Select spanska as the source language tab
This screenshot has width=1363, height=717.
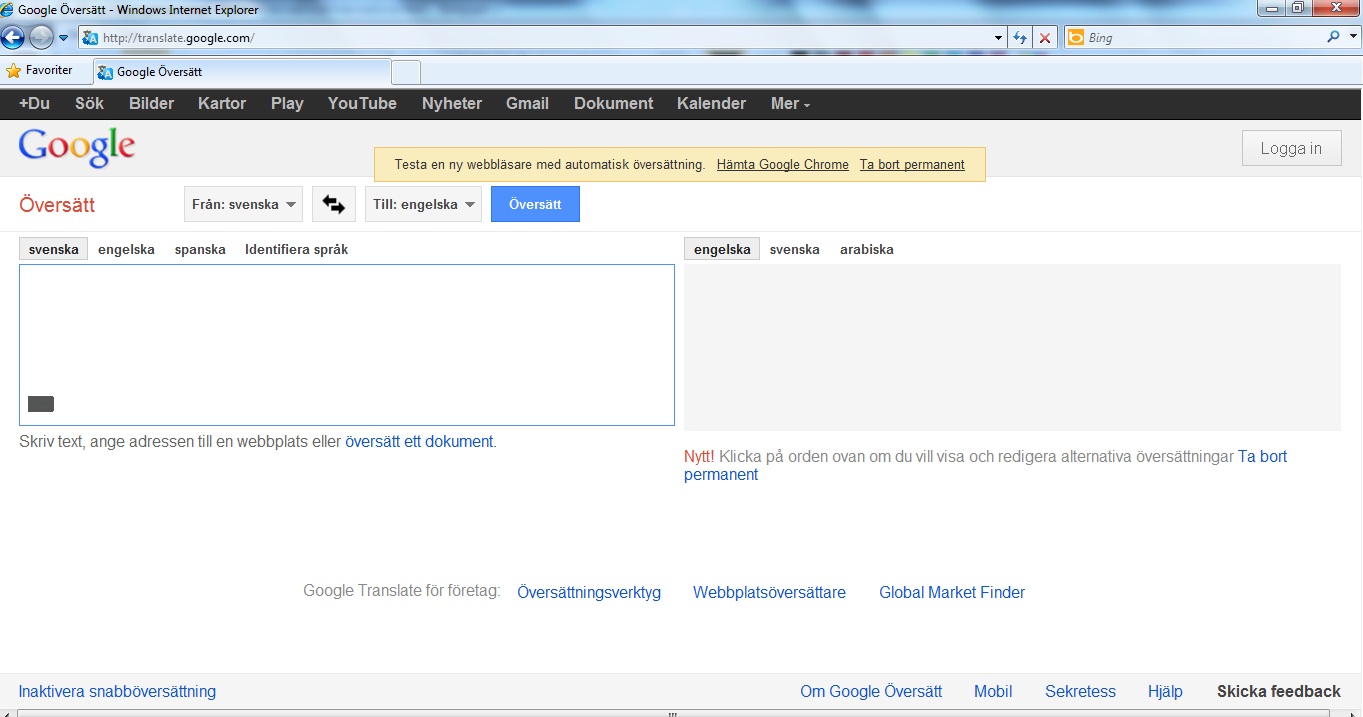tap(200, 249)
